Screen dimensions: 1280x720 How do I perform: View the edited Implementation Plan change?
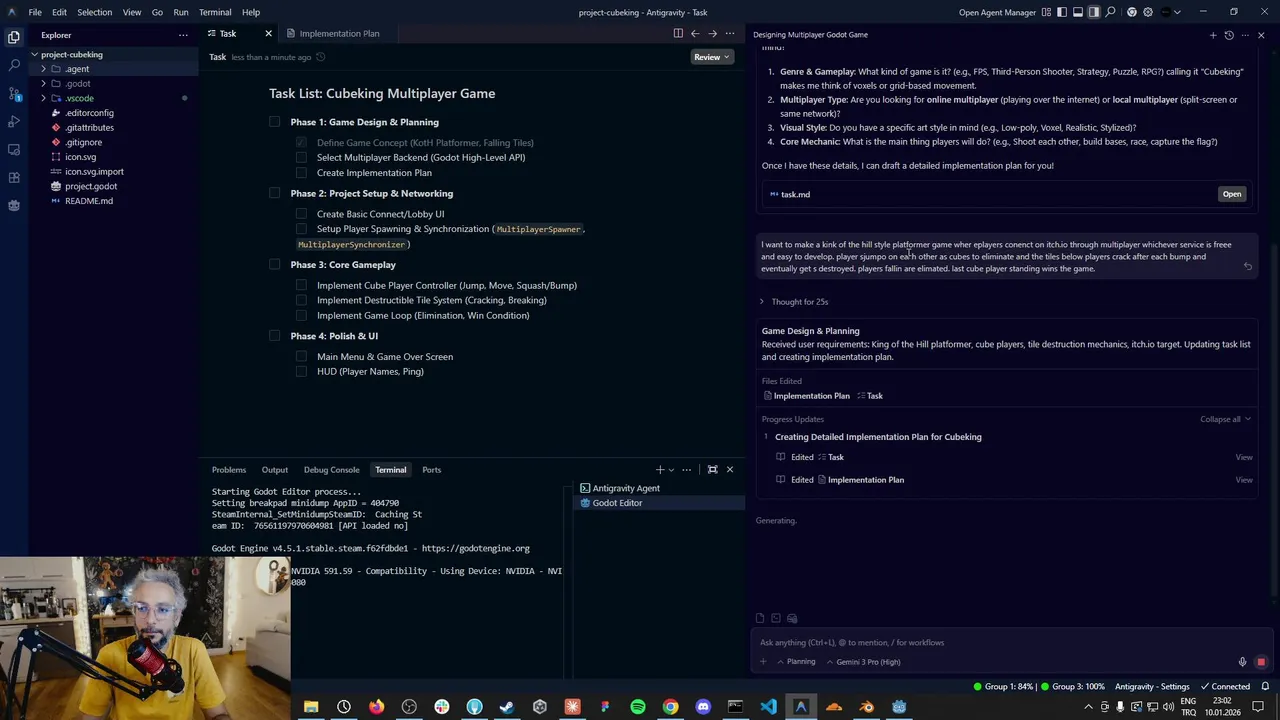click(x=1244, y=480)
